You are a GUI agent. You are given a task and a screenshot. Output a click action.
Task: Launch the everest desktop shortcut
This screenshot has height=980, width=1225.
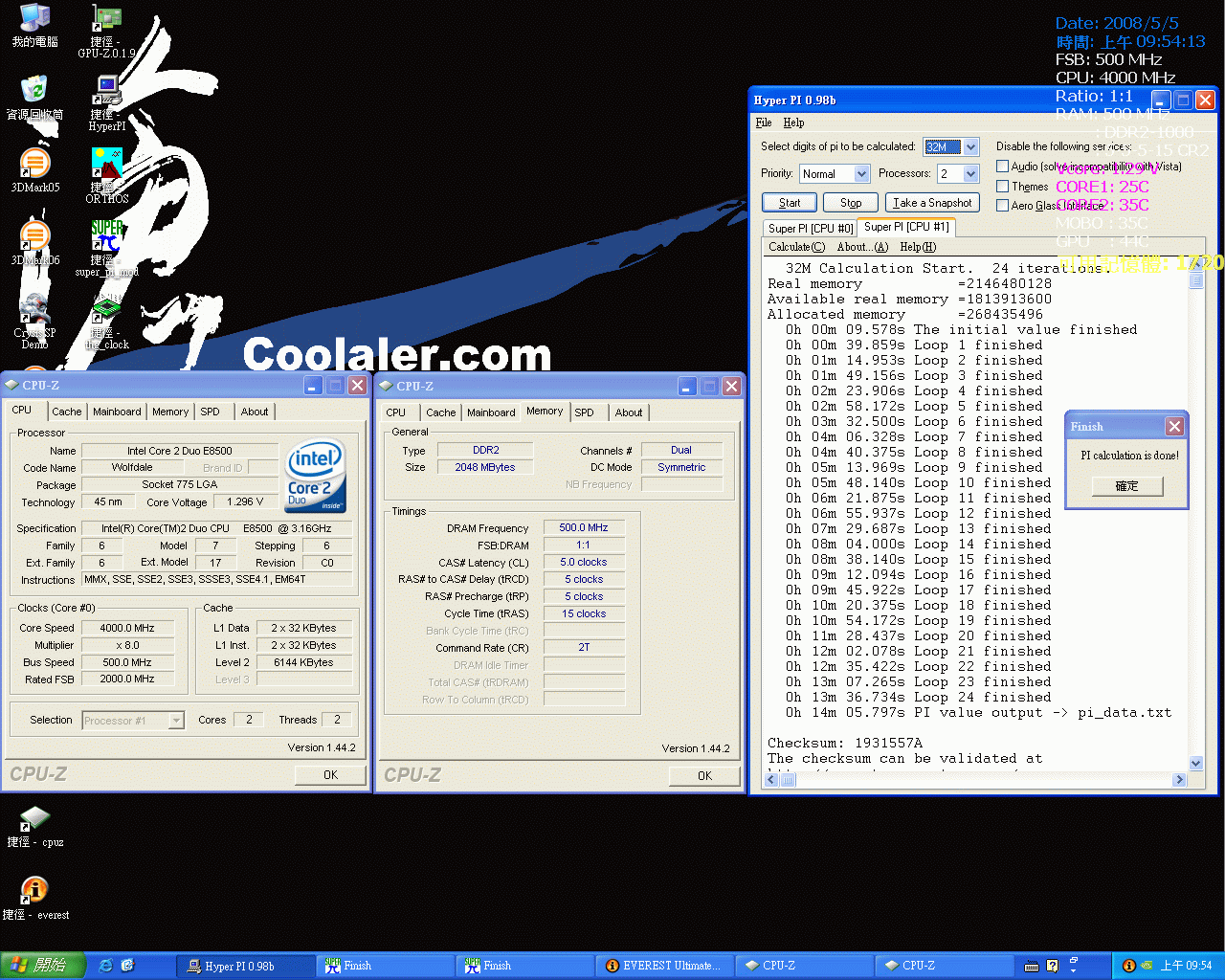[x=34, y=900]
